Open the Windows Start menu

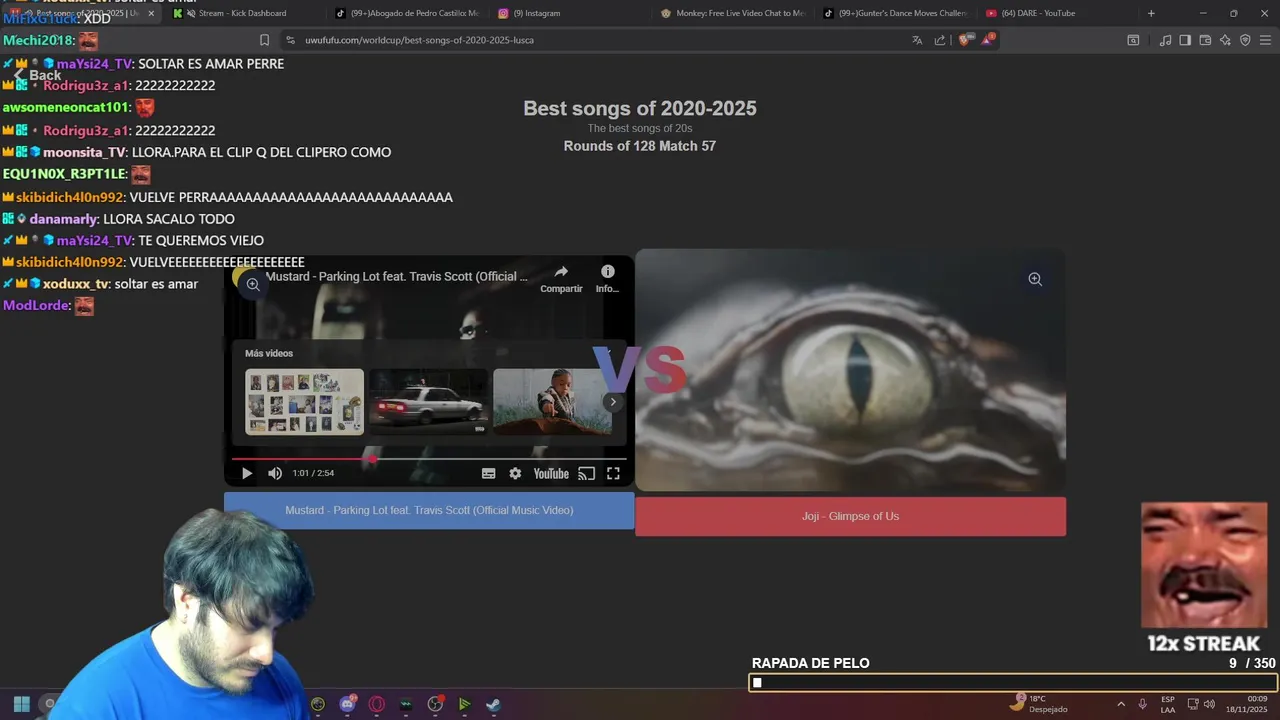(x=21, y=704)
